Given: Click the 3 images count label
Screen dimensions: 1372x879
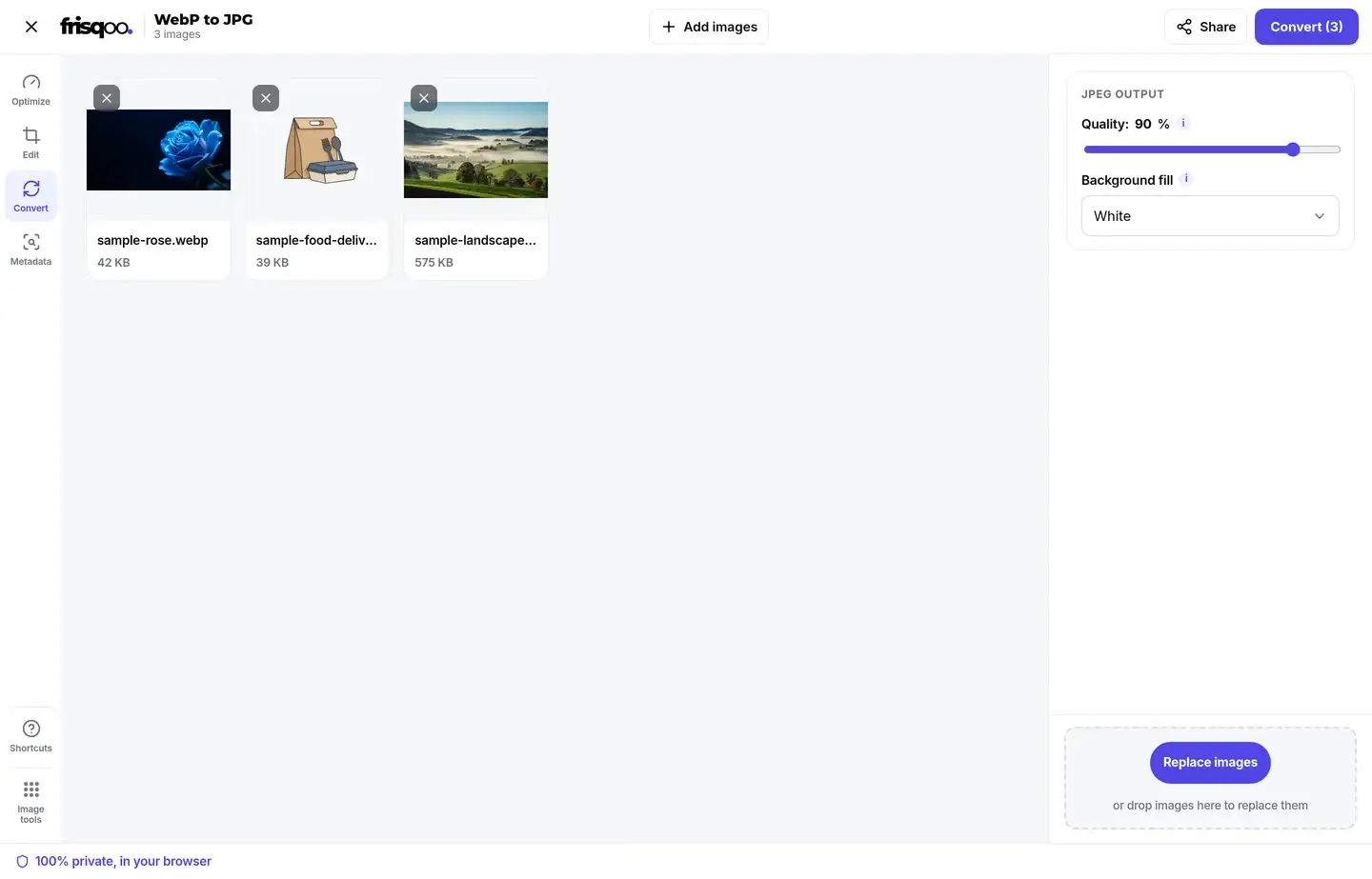Looking at the screenshot, I should (177, 35).
